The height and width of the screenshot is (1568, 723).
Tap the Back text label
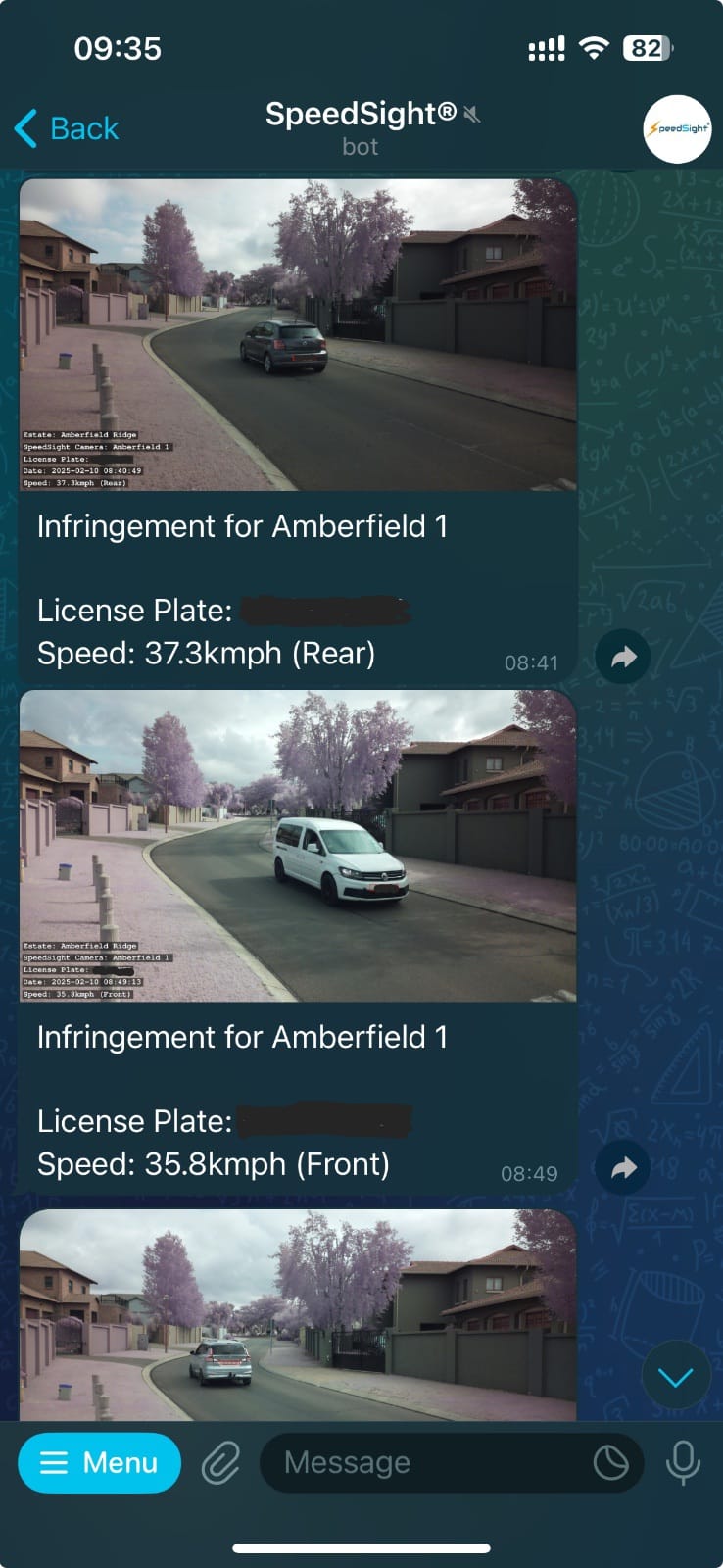click(84, 128)
